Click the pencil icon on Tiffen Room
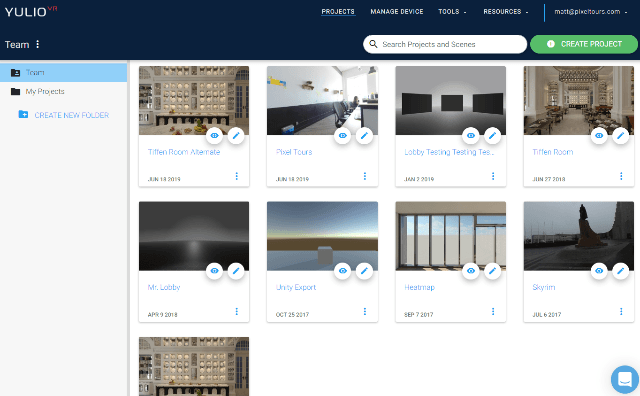 pyautogui.click(x=620, y=136)
